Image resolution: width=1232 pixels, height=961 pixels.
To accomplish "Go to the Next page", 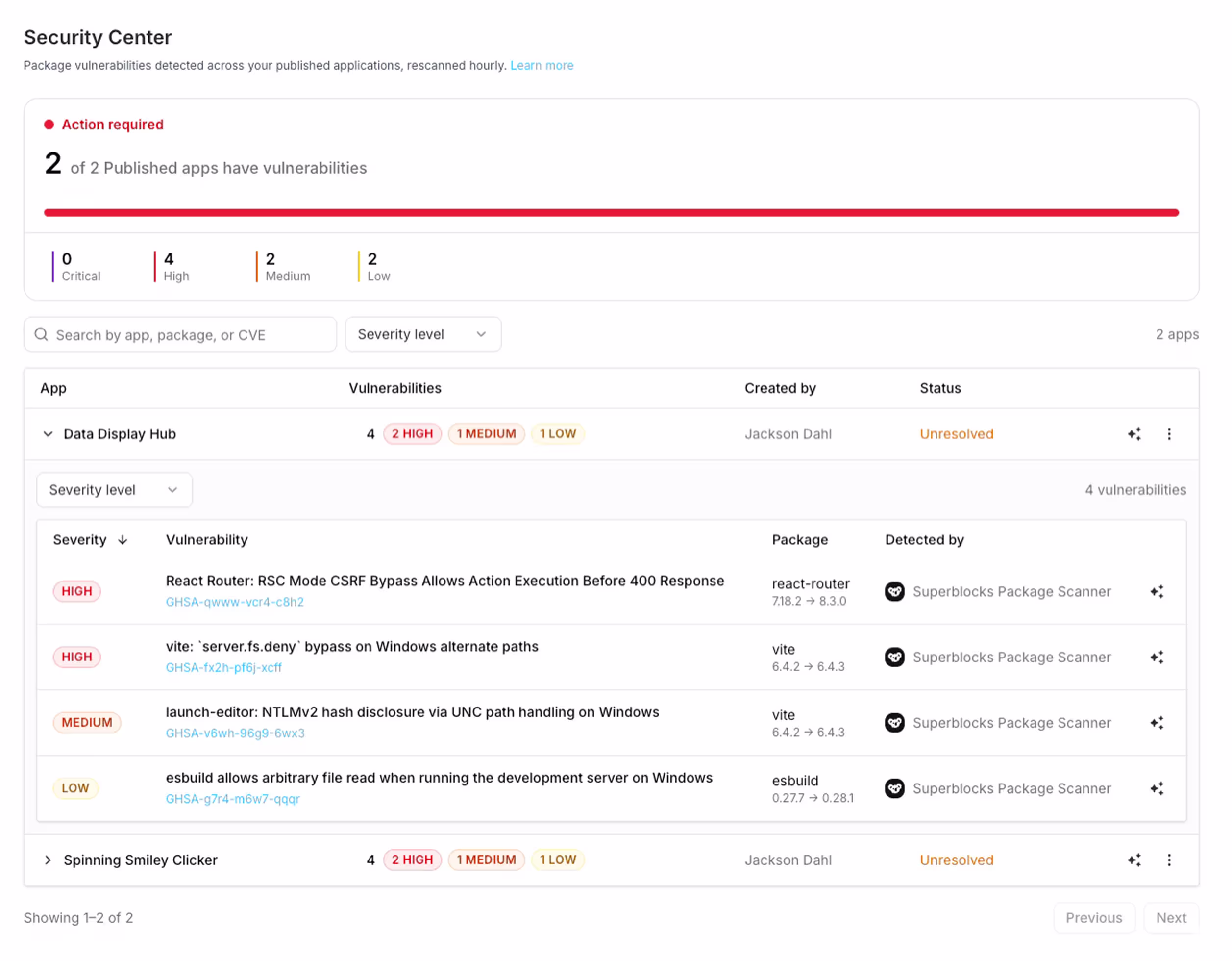I will click(x=1171, y=918).
